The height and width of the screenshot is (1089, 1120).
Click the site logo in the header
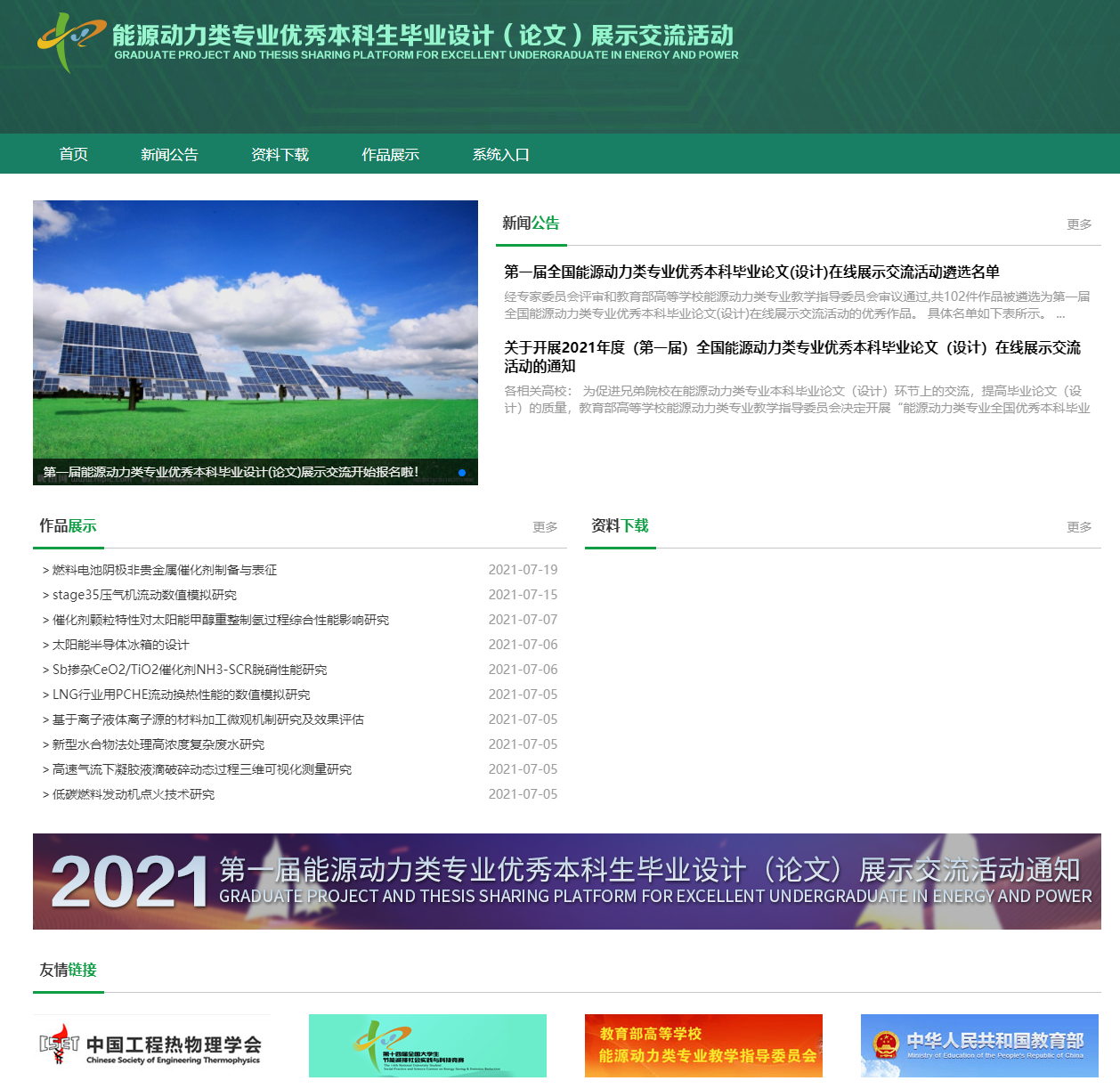(71, 41)
